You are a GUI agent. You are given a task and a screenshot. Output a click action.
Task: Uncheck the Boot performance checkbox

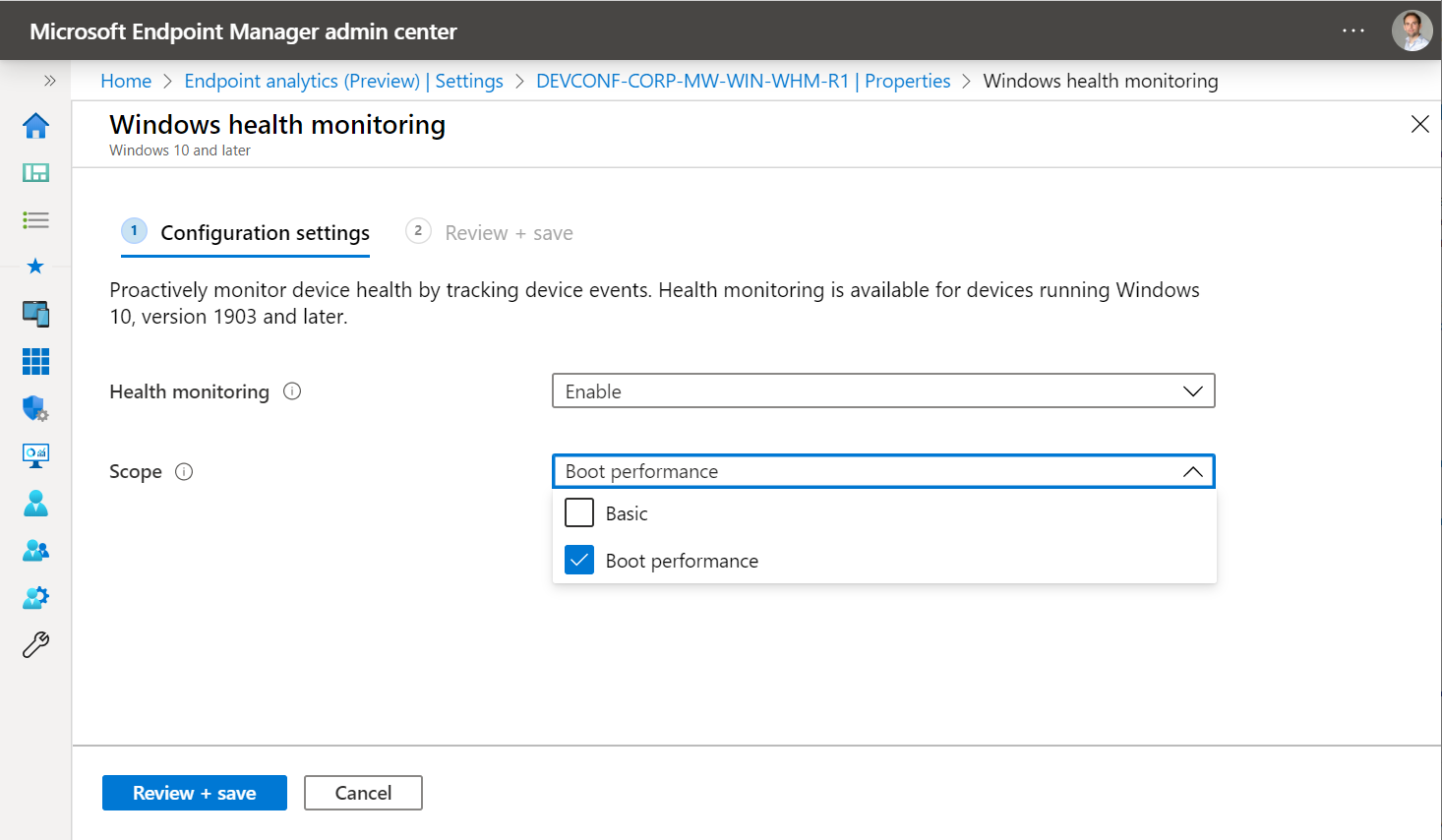click(579, 559)
